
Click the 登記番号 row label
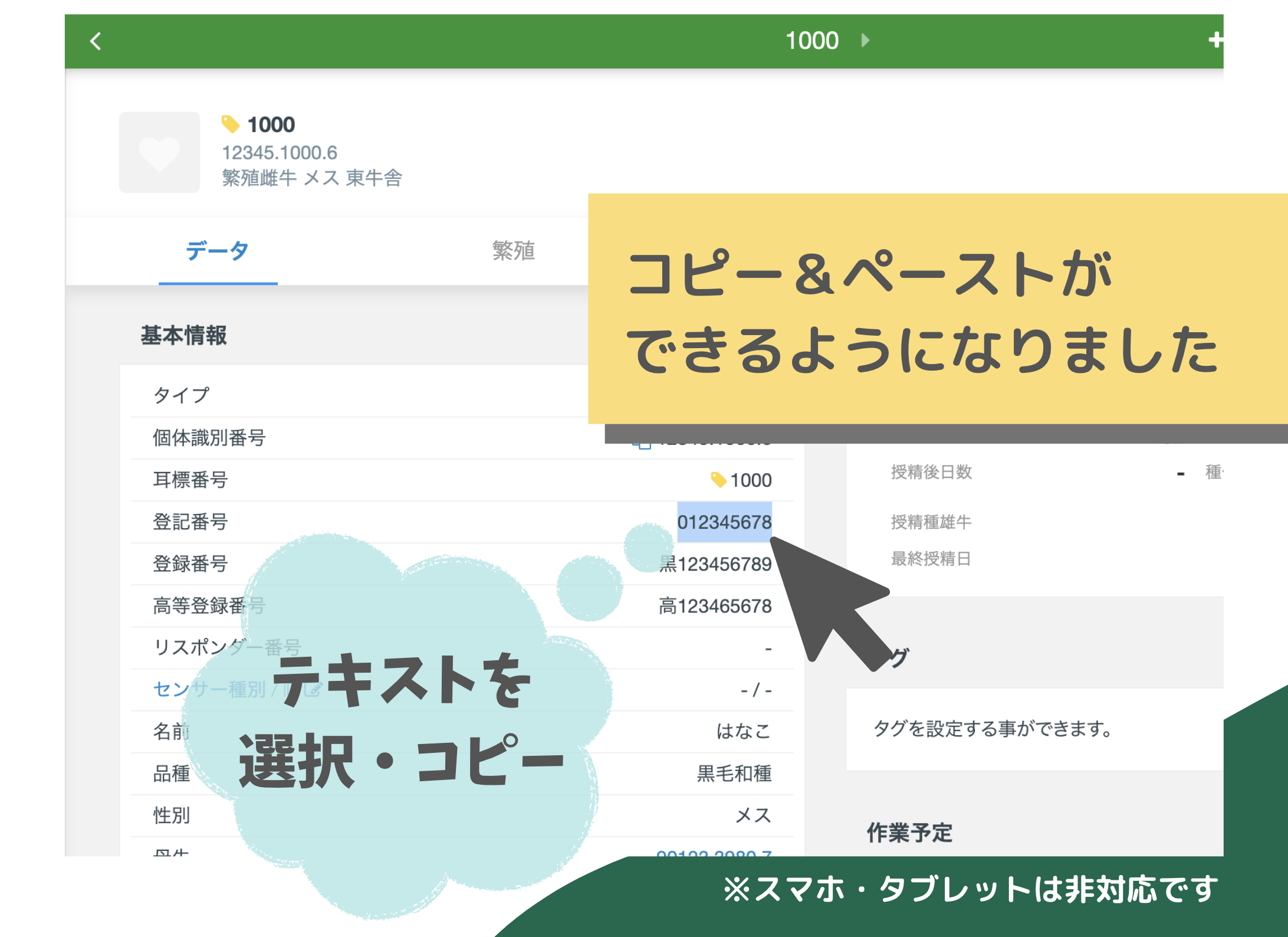190,522
